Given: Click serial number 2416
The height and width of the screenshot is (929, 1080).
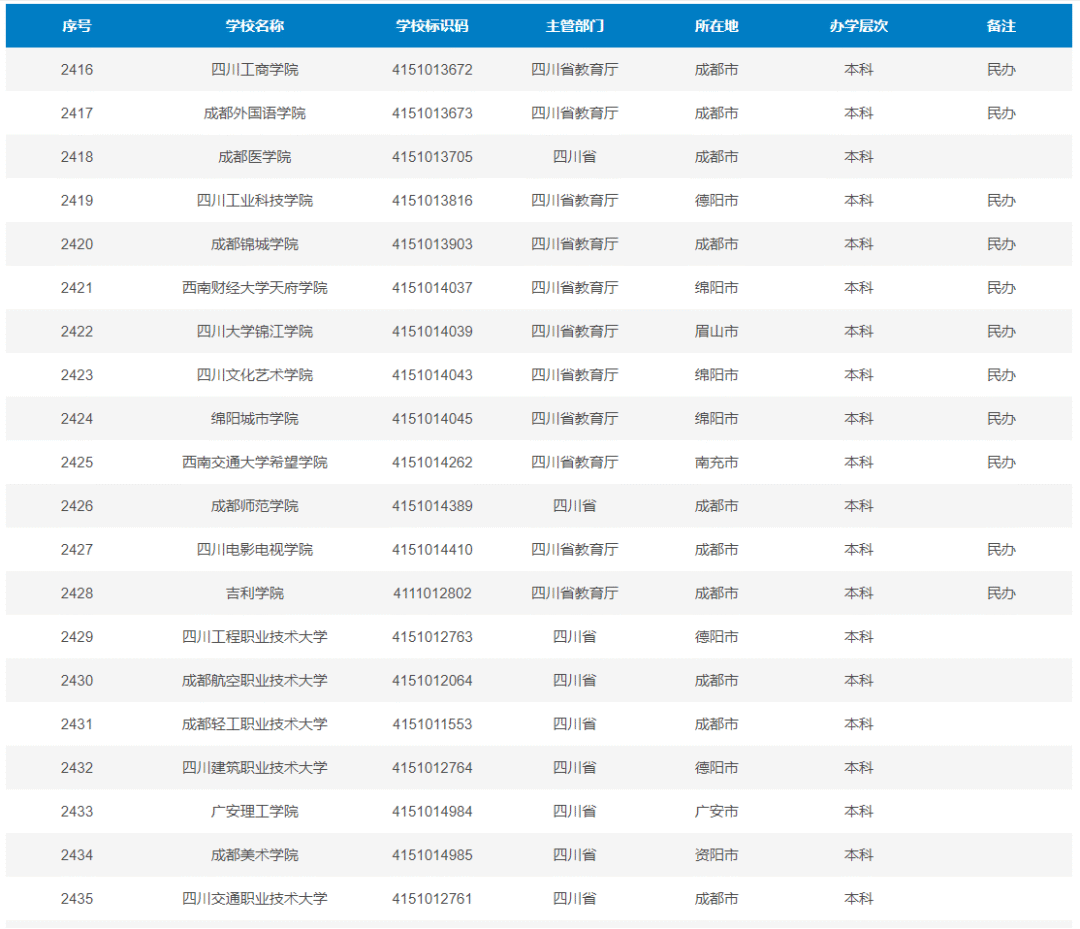Looking at the screenshot, I should tap(76, 70).
